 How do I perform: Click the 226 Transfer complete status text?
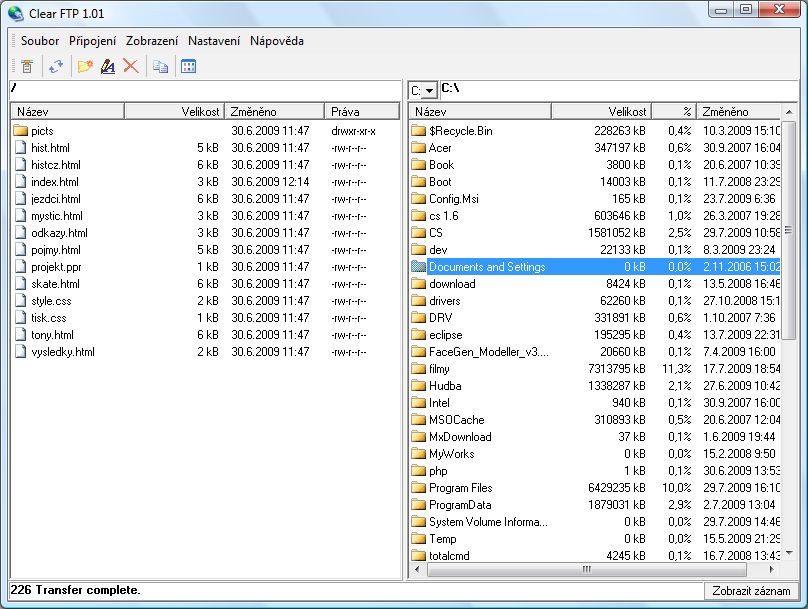75,590
